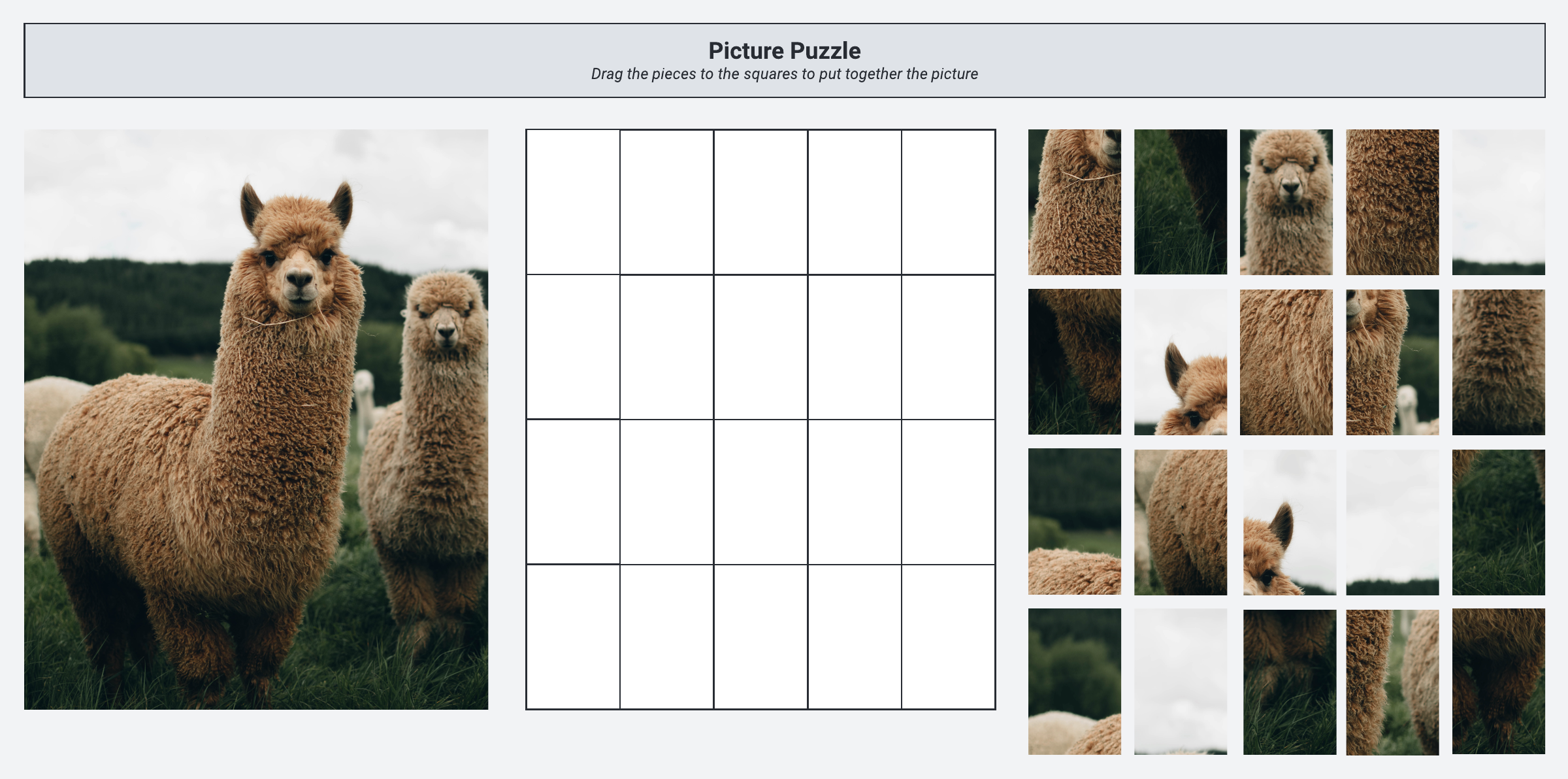Image resolution: width=1568 pixels, height=779 pixels.
Task: Pick the dark brown legs piece ending the fourth tray row
Action: click(x=1499, y=682)
